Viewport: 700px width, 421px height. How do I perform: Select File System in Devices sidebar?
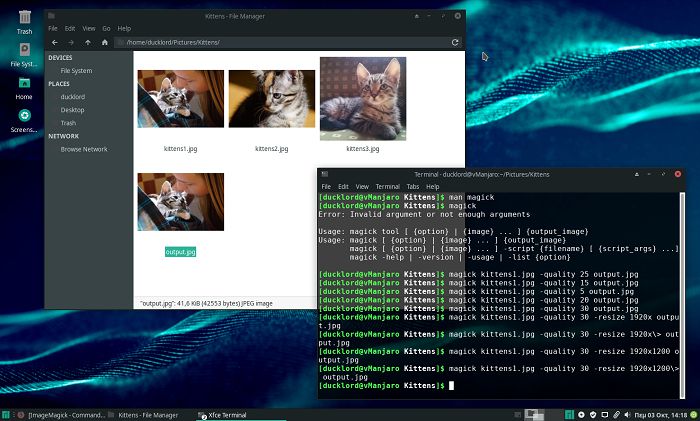tap(76, 71)
